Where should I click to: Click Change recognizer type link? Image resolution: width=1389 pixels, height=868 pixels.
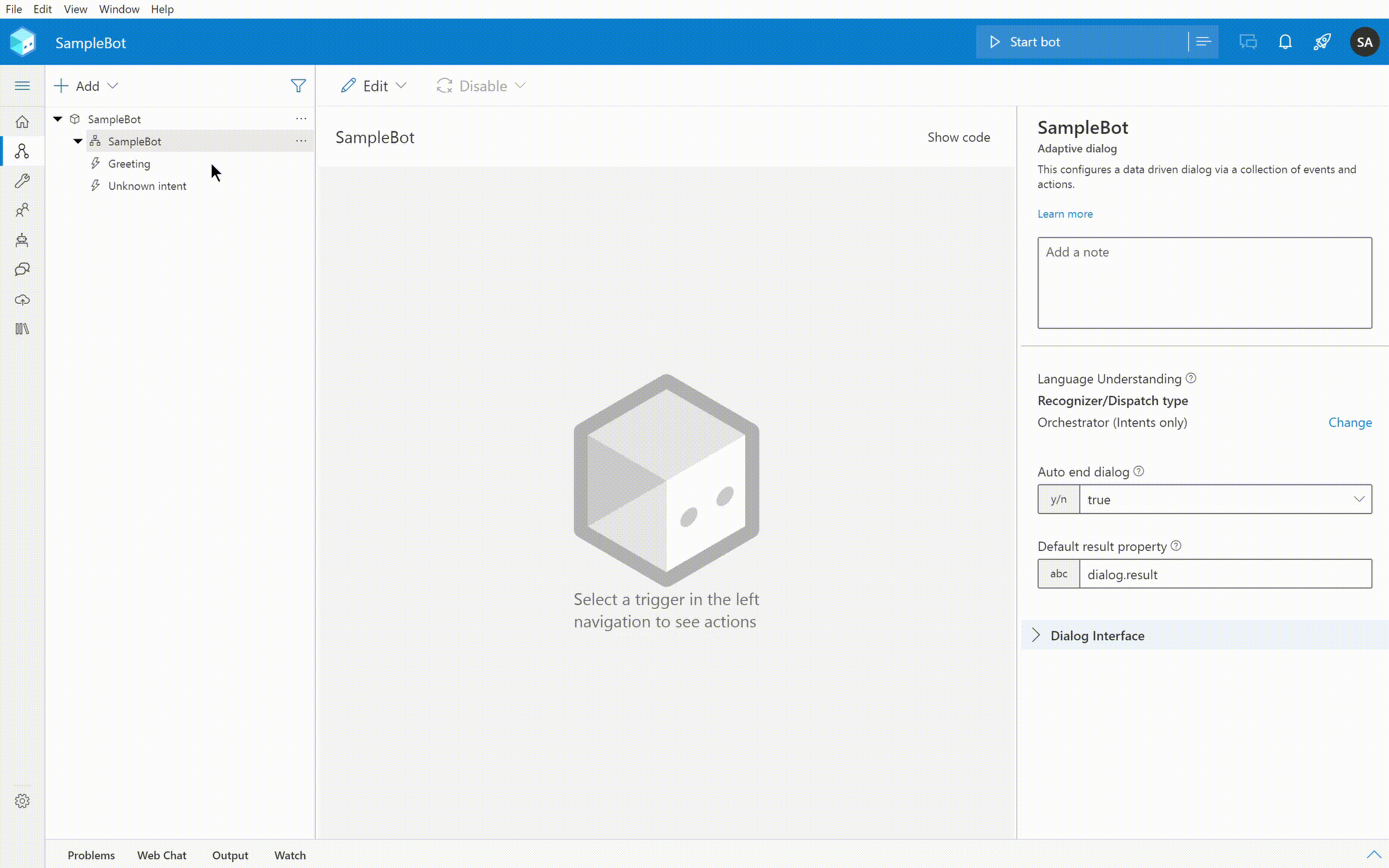click(x=1350, y=423)
